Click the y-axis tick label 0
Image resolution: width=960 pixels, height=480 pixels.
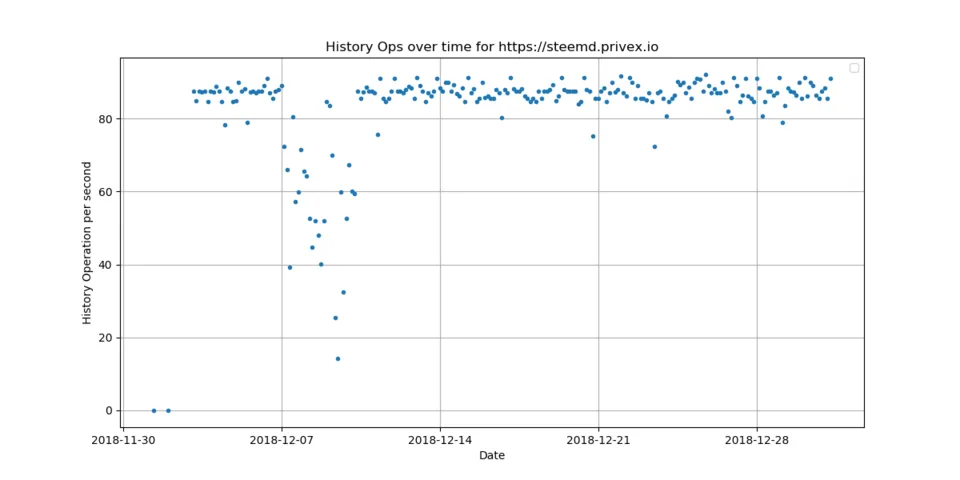click(x=111, y=411)
